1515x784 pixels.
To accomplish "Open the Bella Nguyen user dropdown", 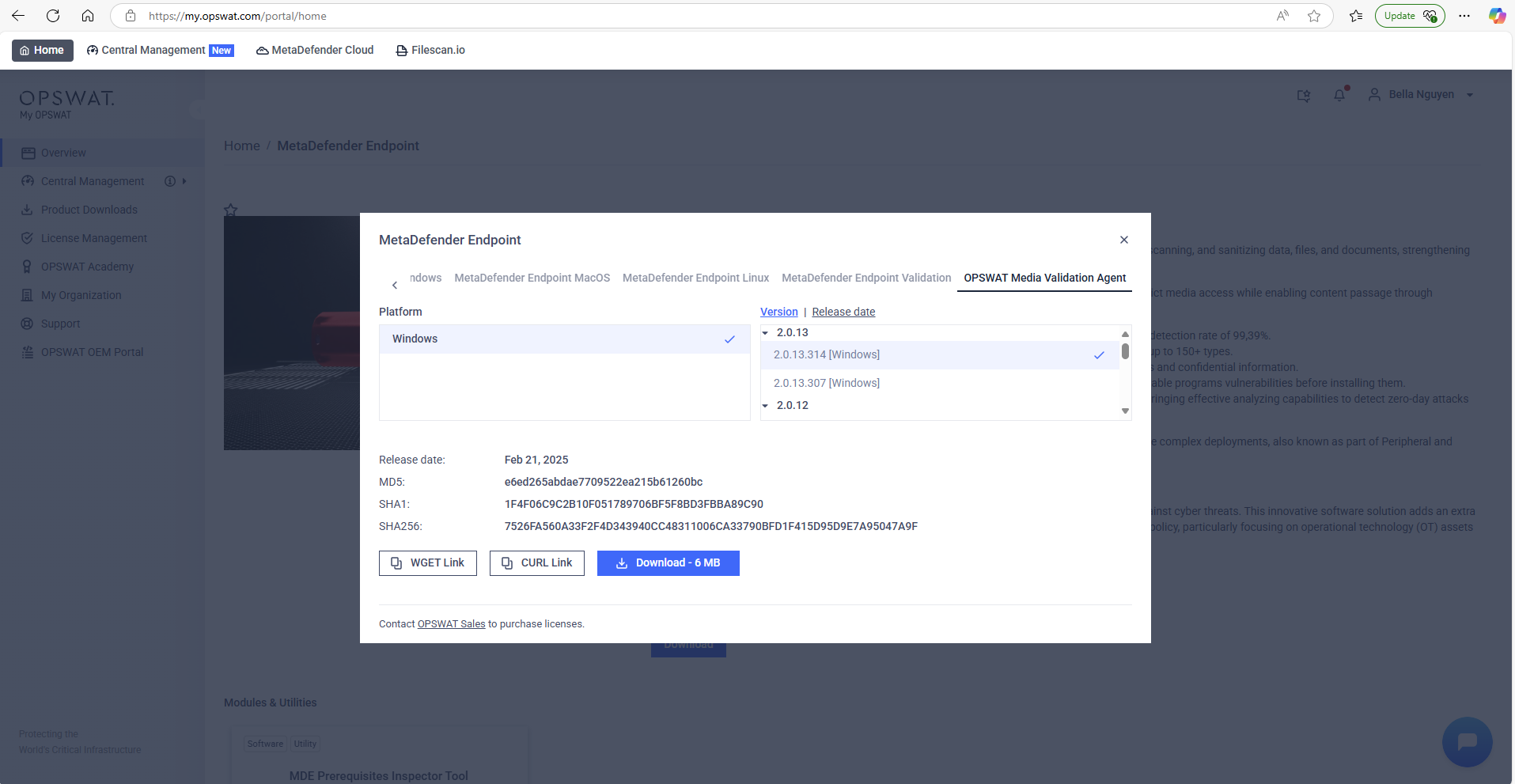I will pos(1421,94).
